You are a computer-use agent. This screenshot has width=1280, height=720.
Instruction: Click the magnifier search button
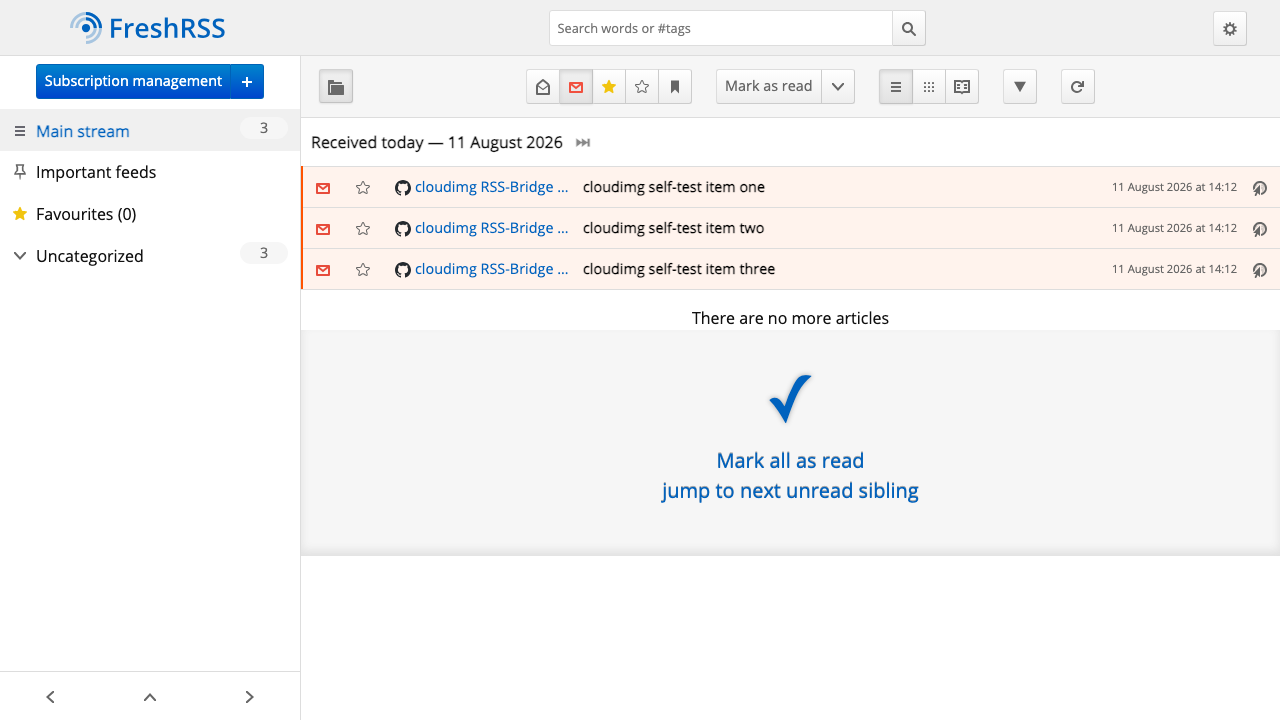point(909,28)
